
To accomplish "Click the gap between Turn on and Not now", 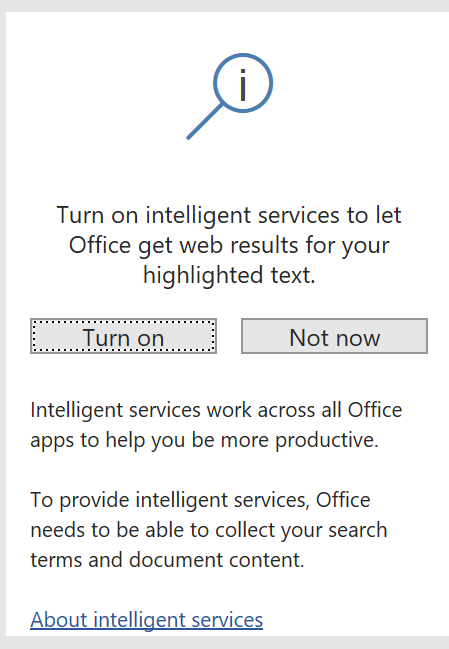I will click(229, 336).
